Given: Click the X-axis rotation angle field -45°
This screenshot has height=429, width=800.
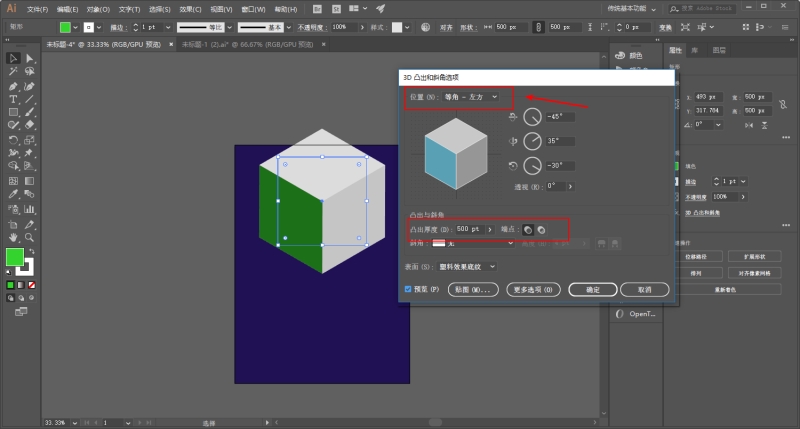Looking at the screenshot, I should (560, 117).
